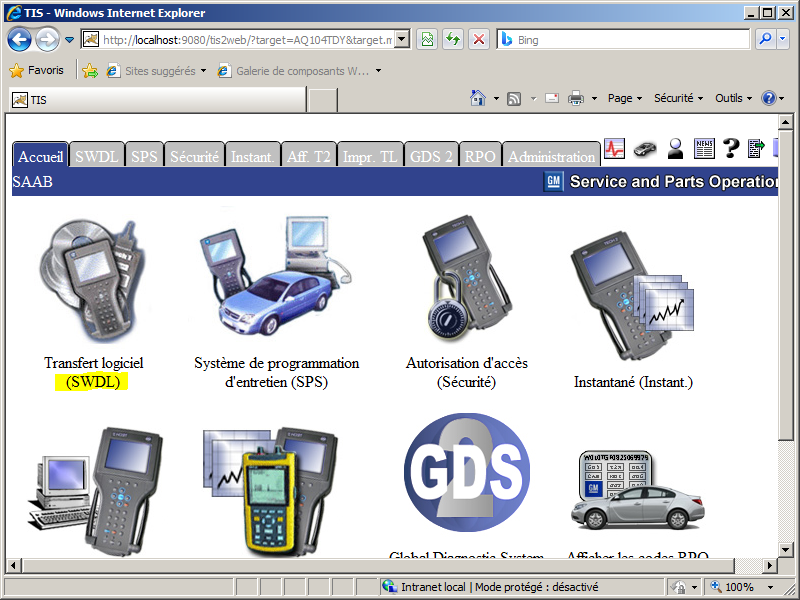Click the TIS browser tab

[x=157, y=99]
